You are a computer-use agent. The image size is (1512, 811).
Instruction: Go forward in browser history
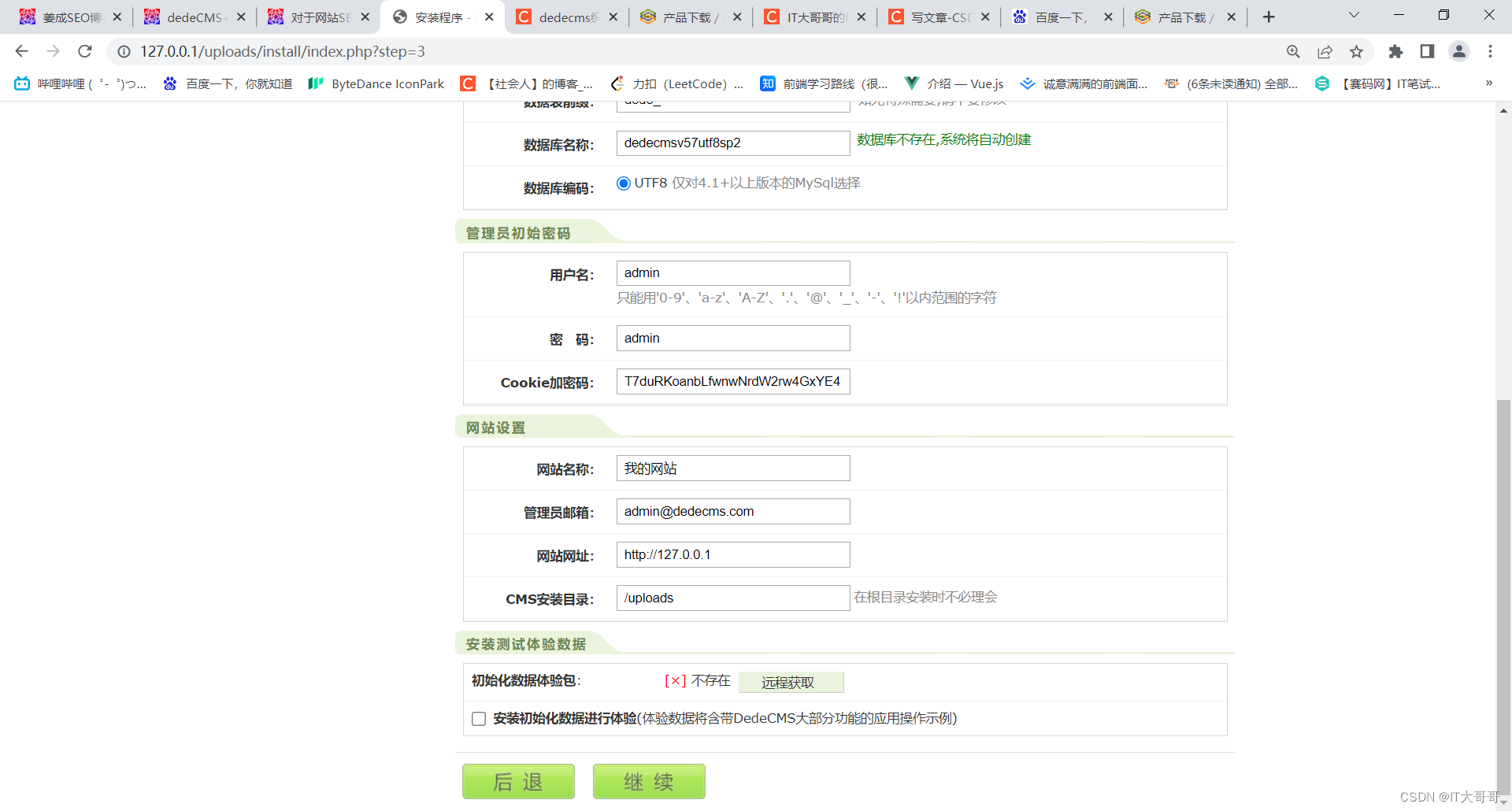(53, 51)
